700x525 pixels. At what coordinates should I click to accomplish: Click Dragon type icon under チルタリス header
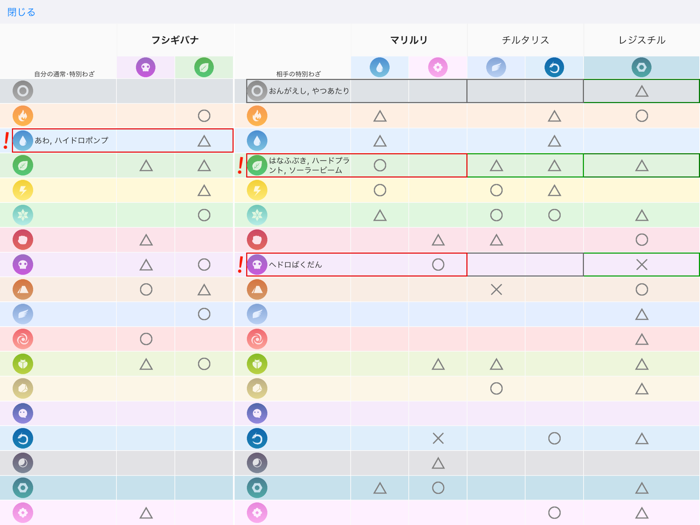(554, 67)
